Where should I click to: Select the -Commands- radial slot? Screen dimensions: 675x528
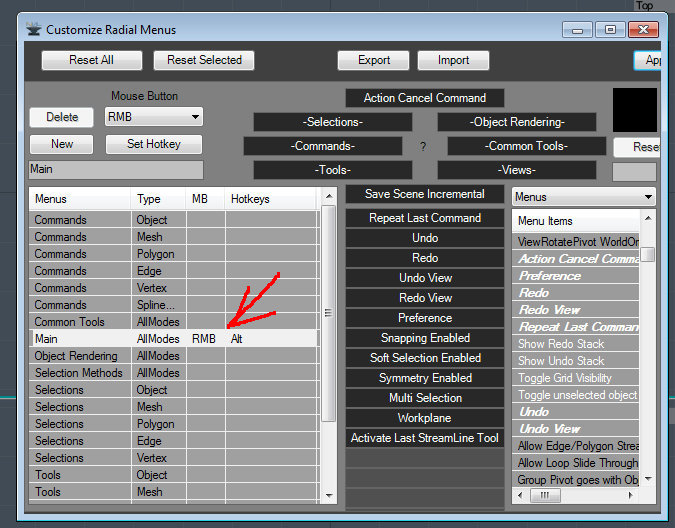(x=323, y=146)
